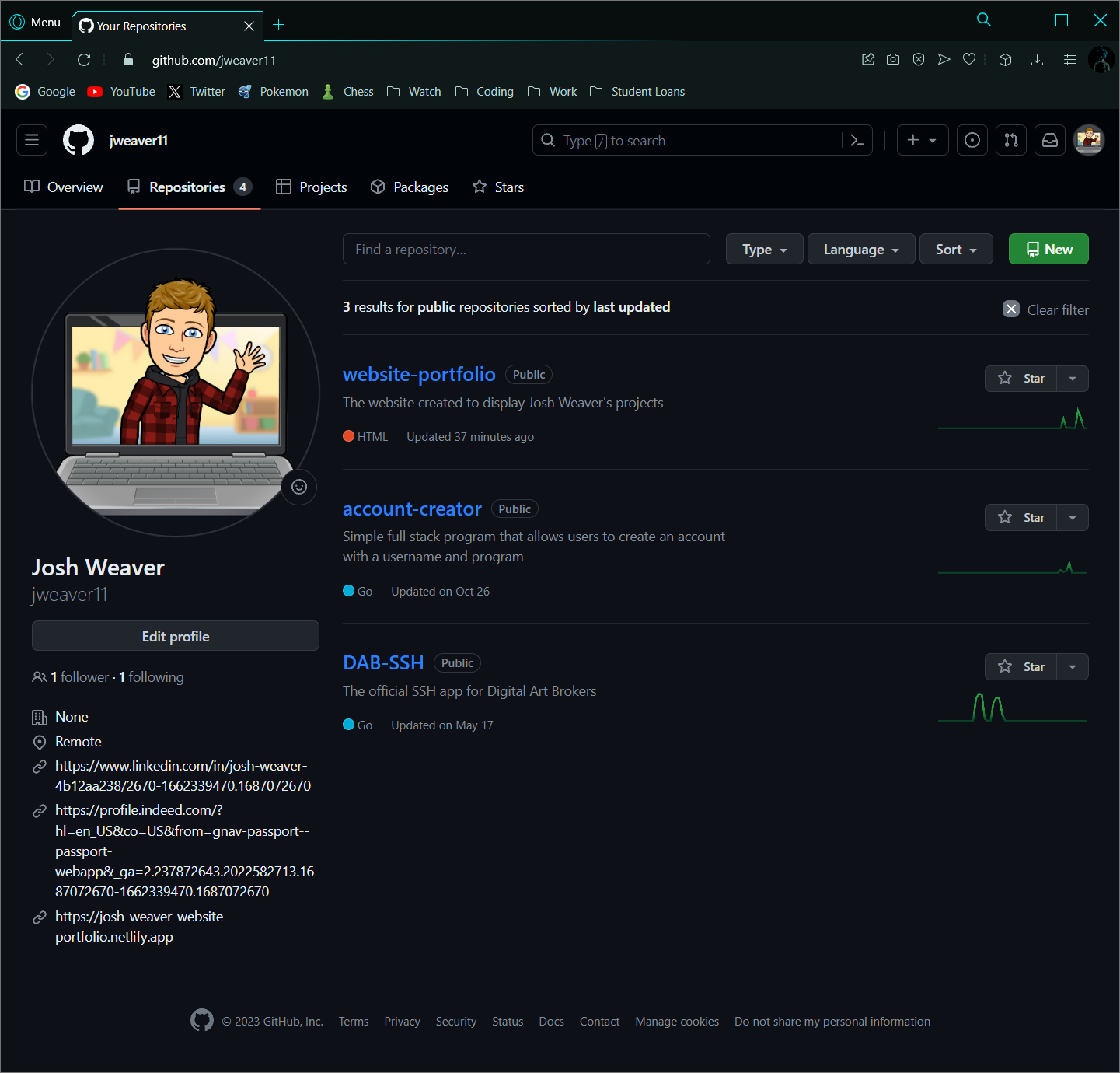The width and height of the screenshot is (1120, 1073).
Task: Click the set status smiley on profile picture
Action: click(x=299, y=487)
